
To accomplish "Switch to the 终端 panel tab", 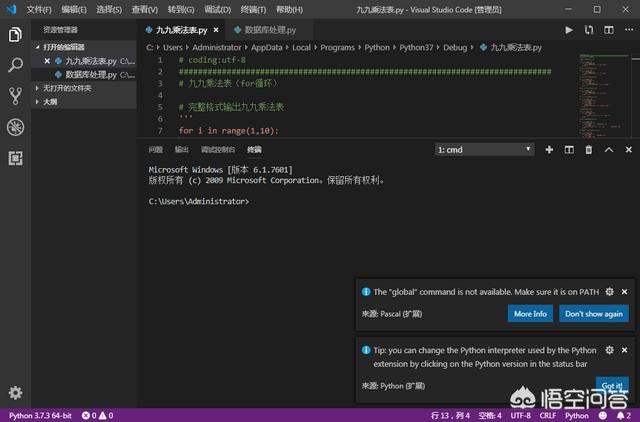I will (x=254, y=150).
